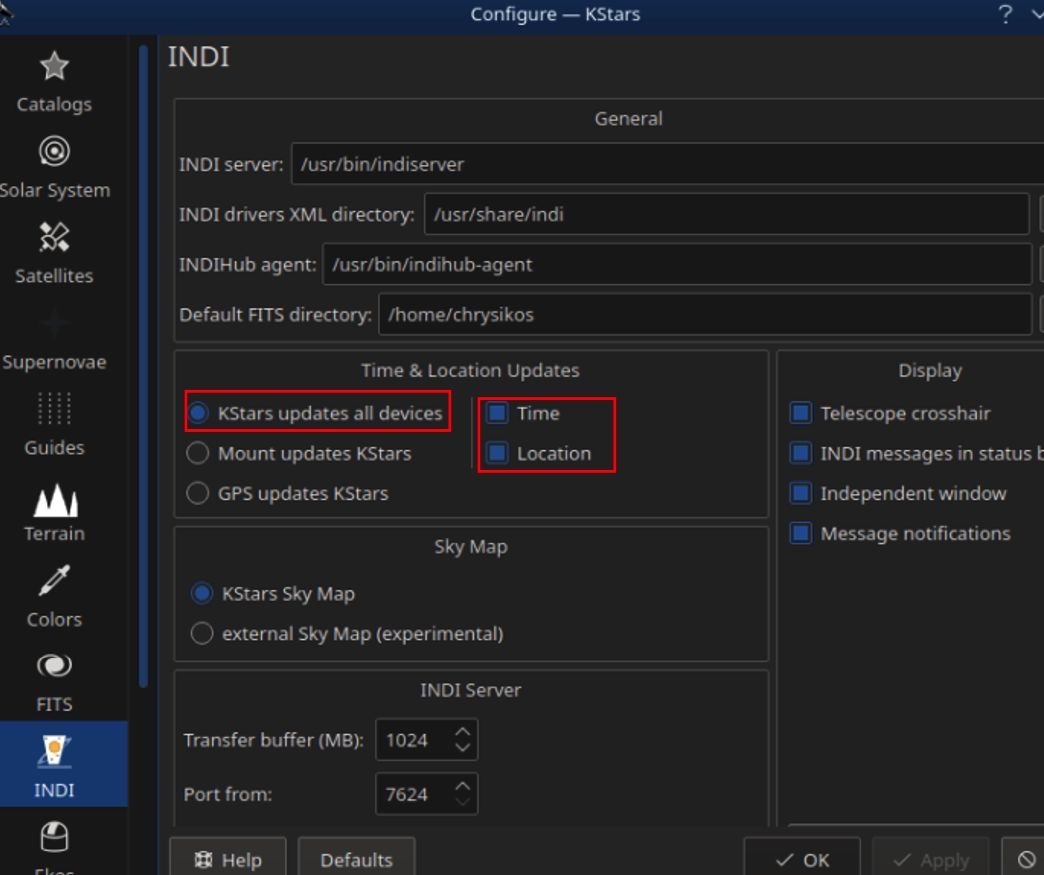This screenshot has width=1044, height=875.
Task: Select the FITS sidebar icon
Action: [x=54, y=683]
